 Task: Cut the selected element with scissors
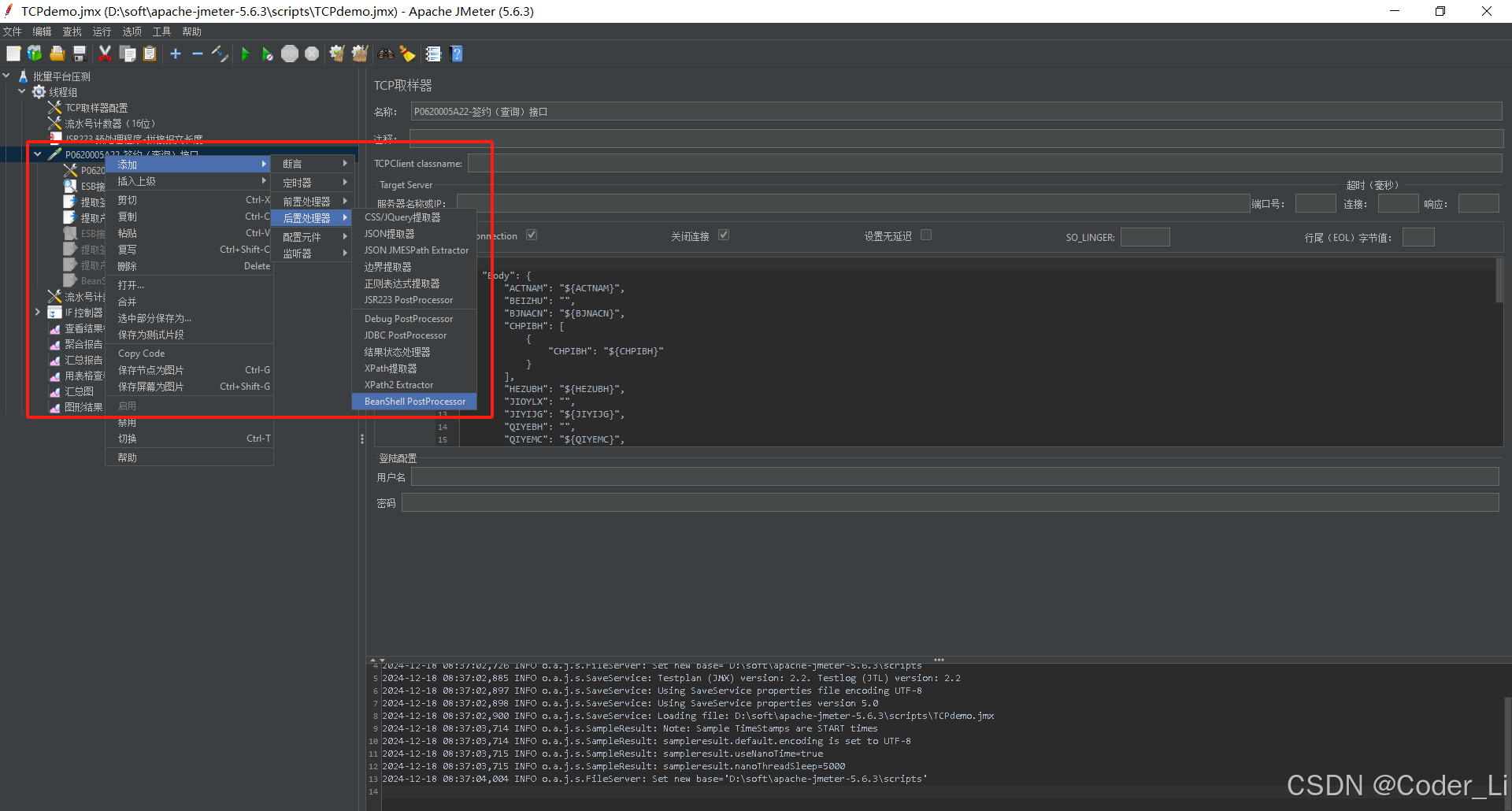pyautogui.click(x=105, y=54)
